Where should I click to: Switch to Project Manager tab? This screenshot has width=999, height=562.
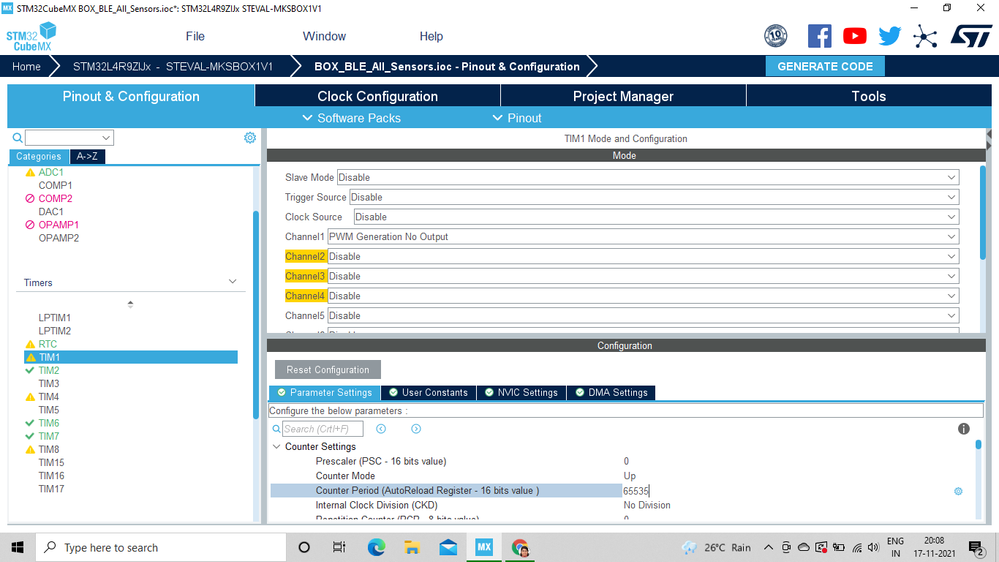point(623,96)
